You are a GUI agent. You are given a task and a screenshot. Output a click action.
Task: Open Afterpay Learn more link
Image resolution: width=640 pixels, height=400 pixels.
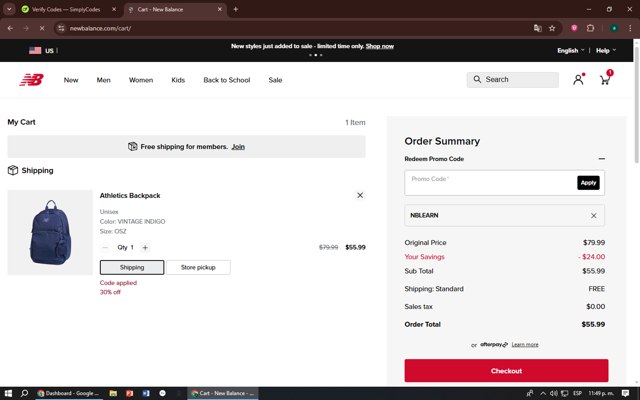click(525, 344)
